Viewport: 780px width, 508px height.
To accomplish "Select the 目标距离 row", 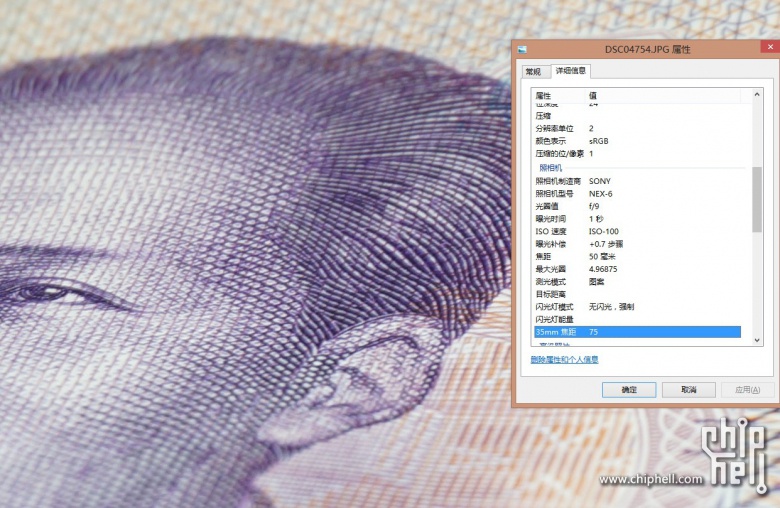I will click(638, 294).
